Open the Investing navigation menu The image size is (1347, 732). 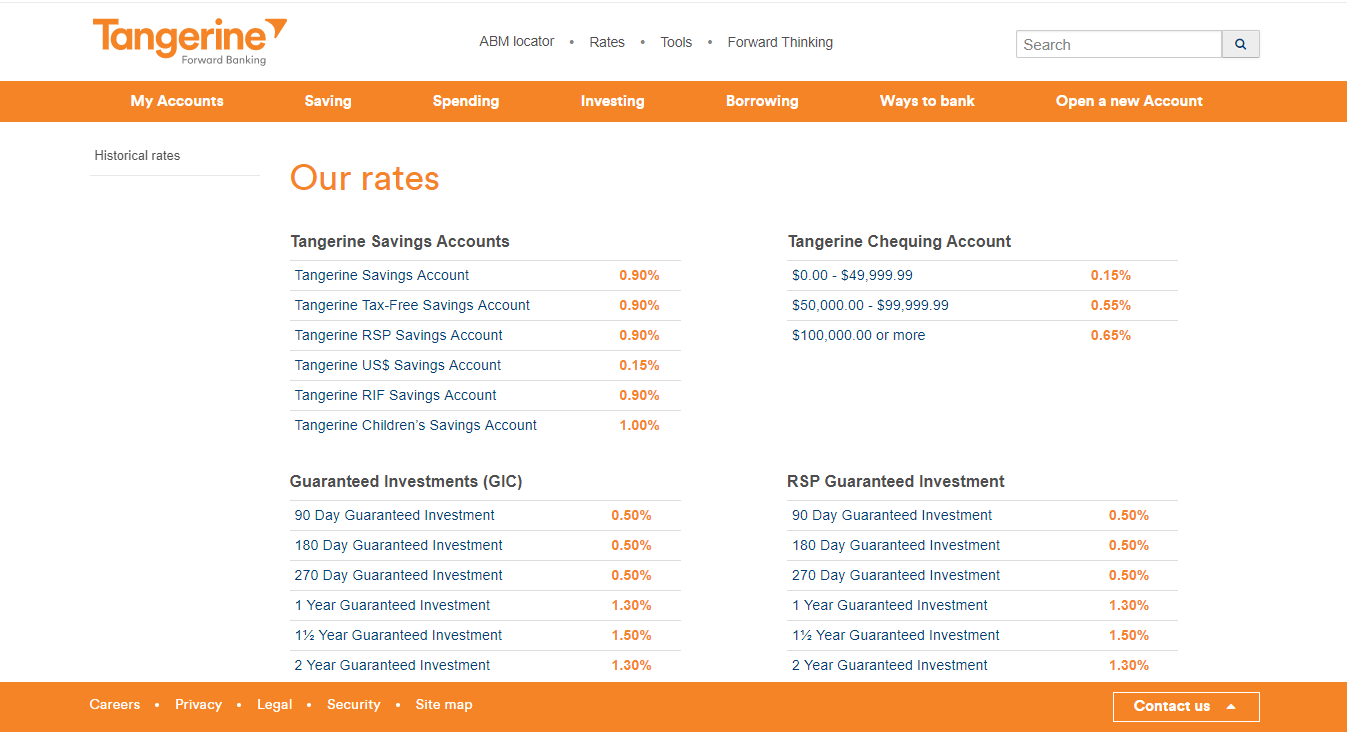(x=613, y=101)
